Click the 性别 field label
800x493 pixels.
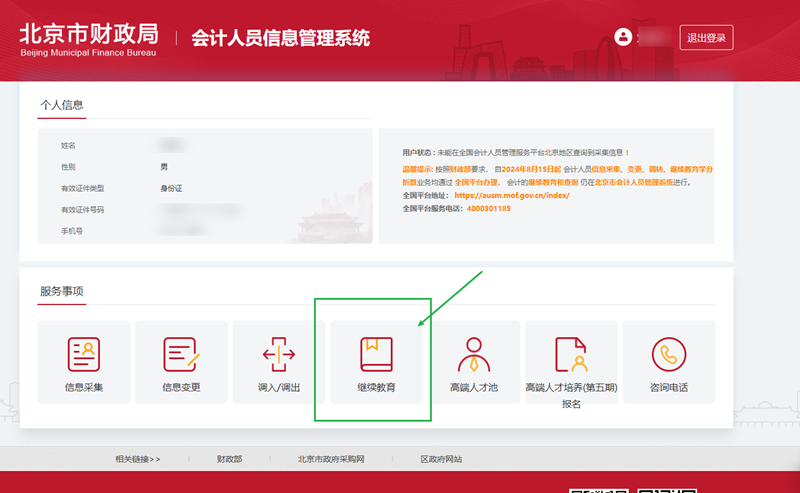(x=68, y=167)
